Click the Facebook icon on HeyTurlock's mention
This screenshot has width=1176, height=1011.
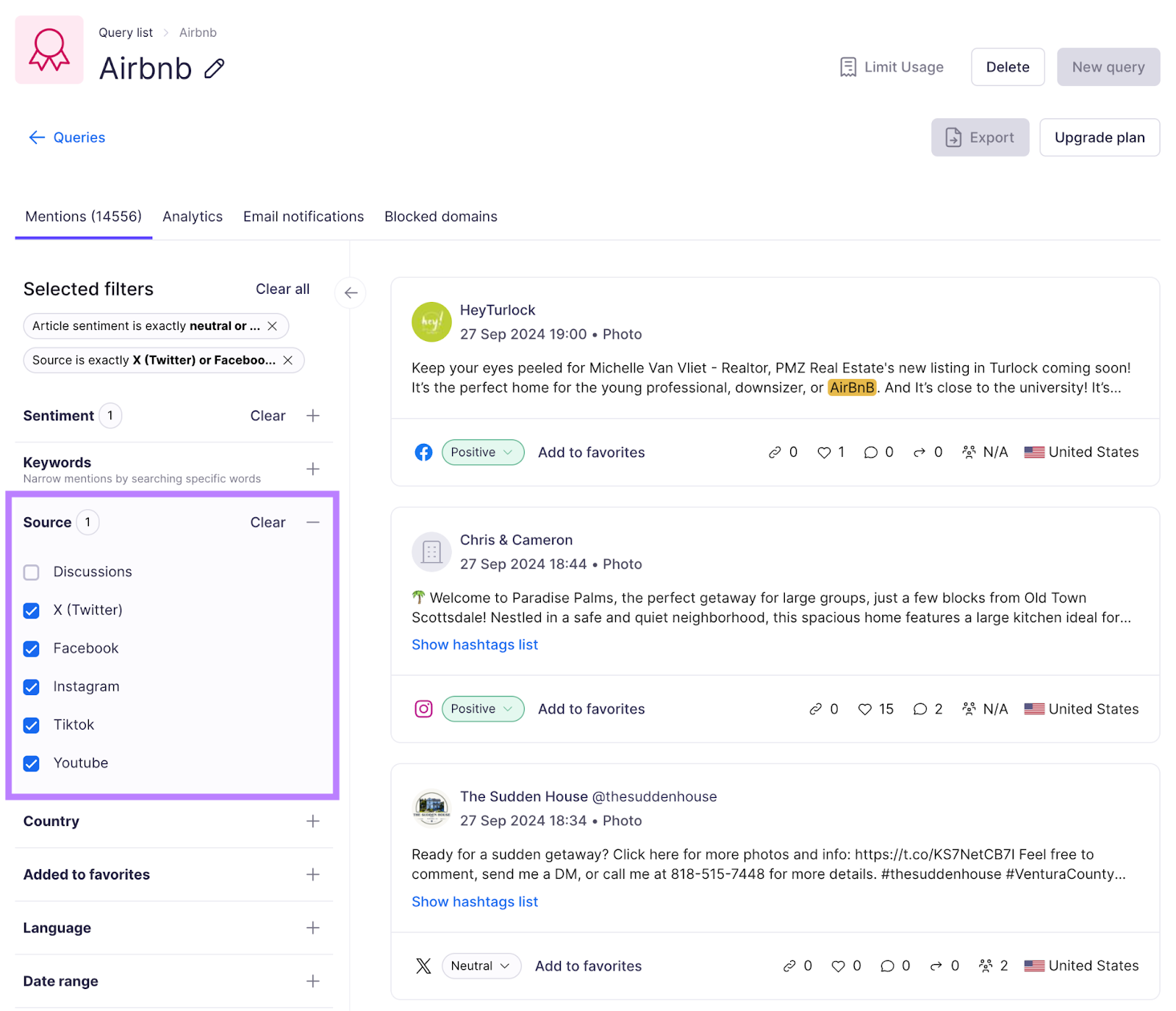tap(423, 452)
